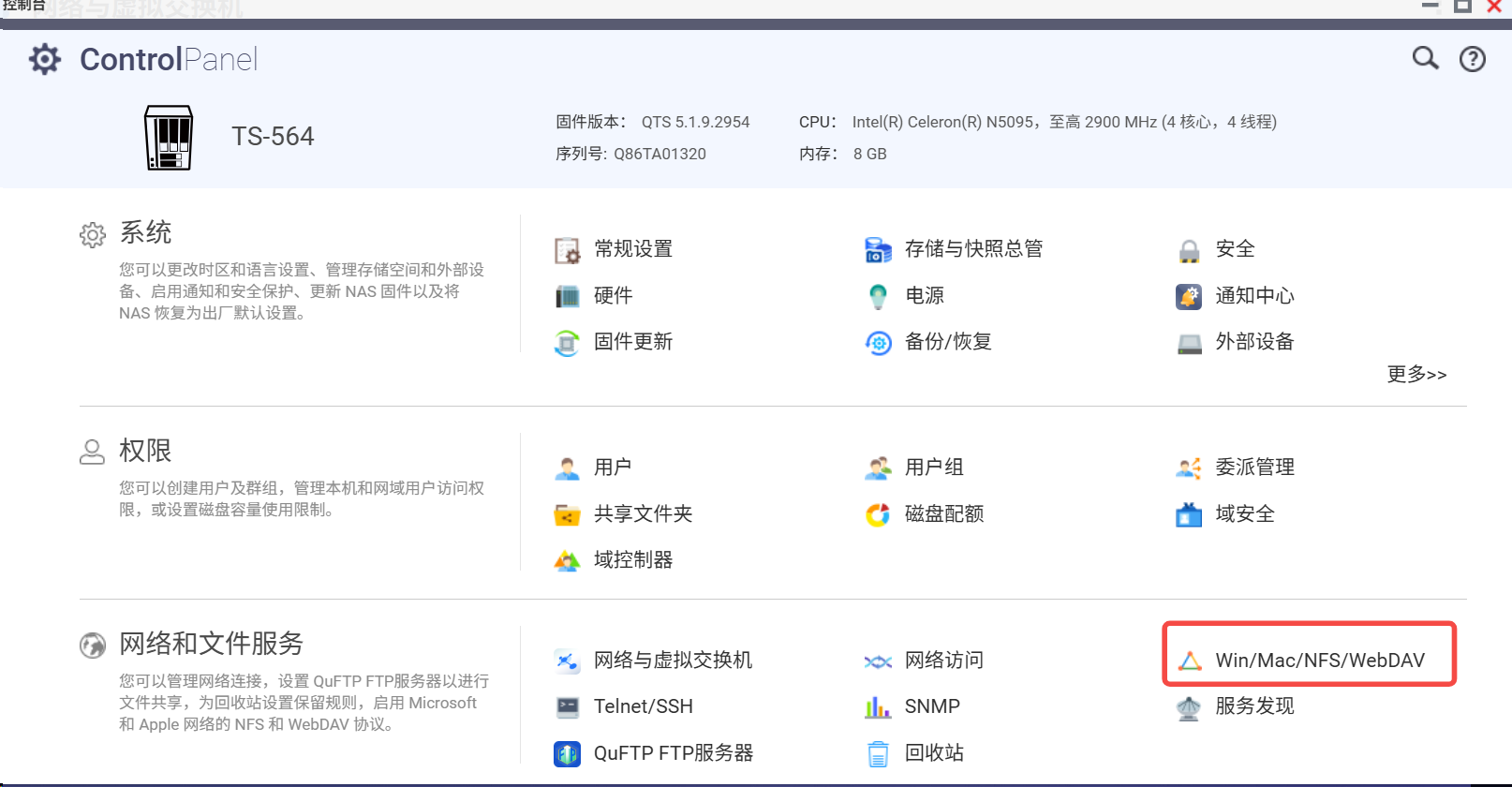Click the 权限 person section icon
1512x787 pixels.
(x=92, y=452)
